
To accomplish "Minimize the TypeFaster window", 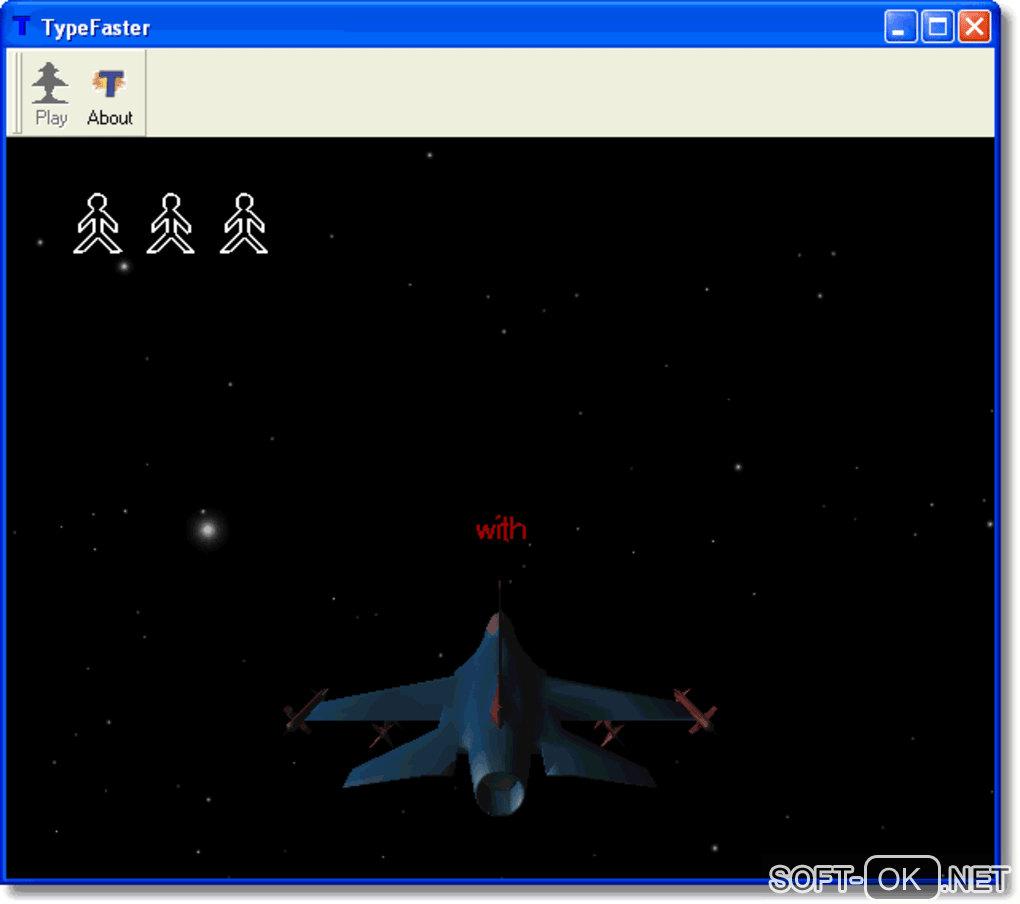I will (x=900, y=27).
